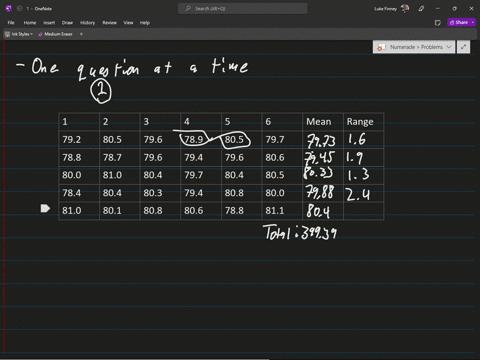Open the sticky notes feed icon
The image size is (480, 360).
pyautogui.click(x=438, y=23)
